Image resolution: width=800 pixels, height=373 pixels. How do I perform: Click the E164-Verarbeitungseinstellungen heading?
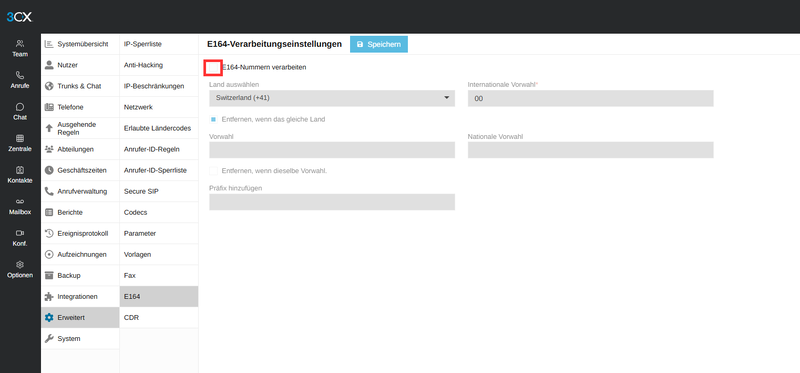(274, 44)
